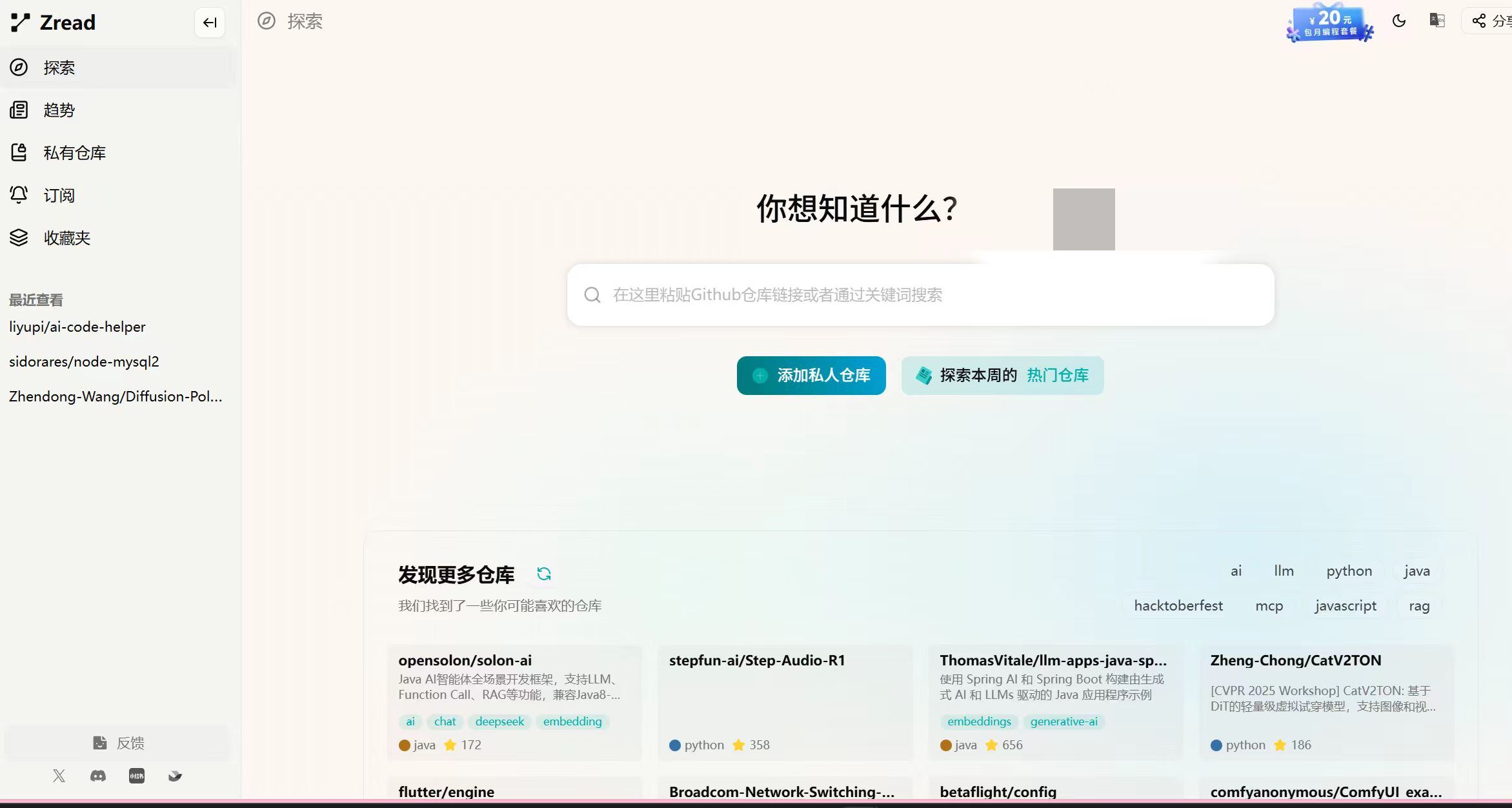Open 私有仓库 (private repositories) from sidebar
The width and height of the screenshot is (1512, 808).
pyautogui.click(x=74, y=152)
